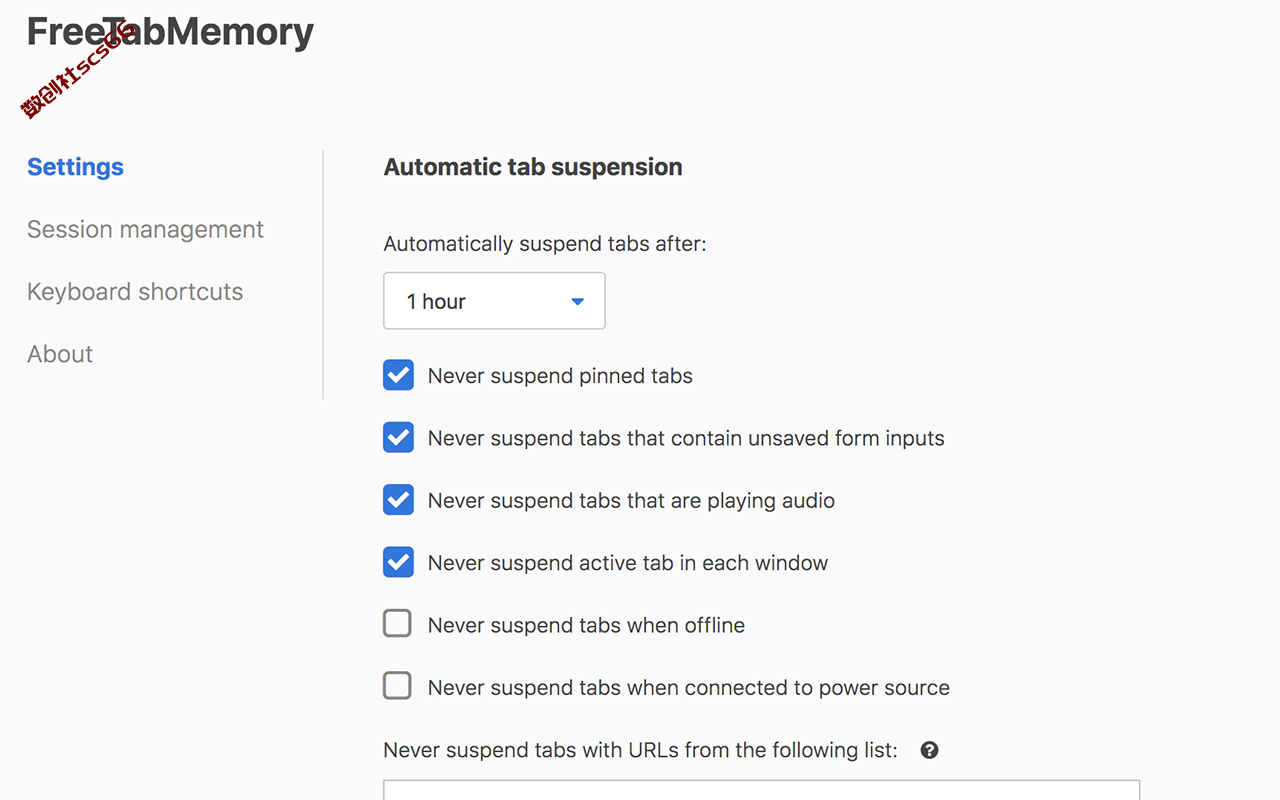Viewport: 1280px width, 800px height.
Task: Open Keyboard shortcuts page
Action: click(x=135, y=292)
